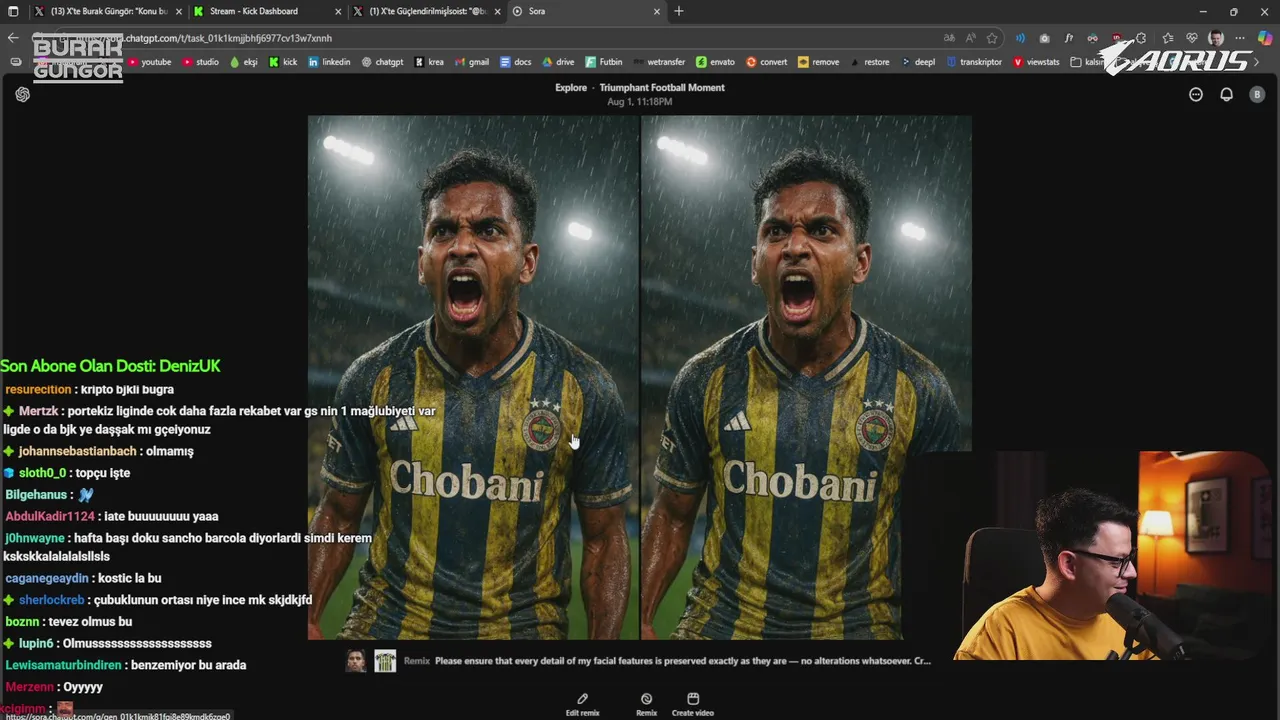Open the deepl bookmark
This screenshot has height=720, width=1280.
[x=918, y=62]
